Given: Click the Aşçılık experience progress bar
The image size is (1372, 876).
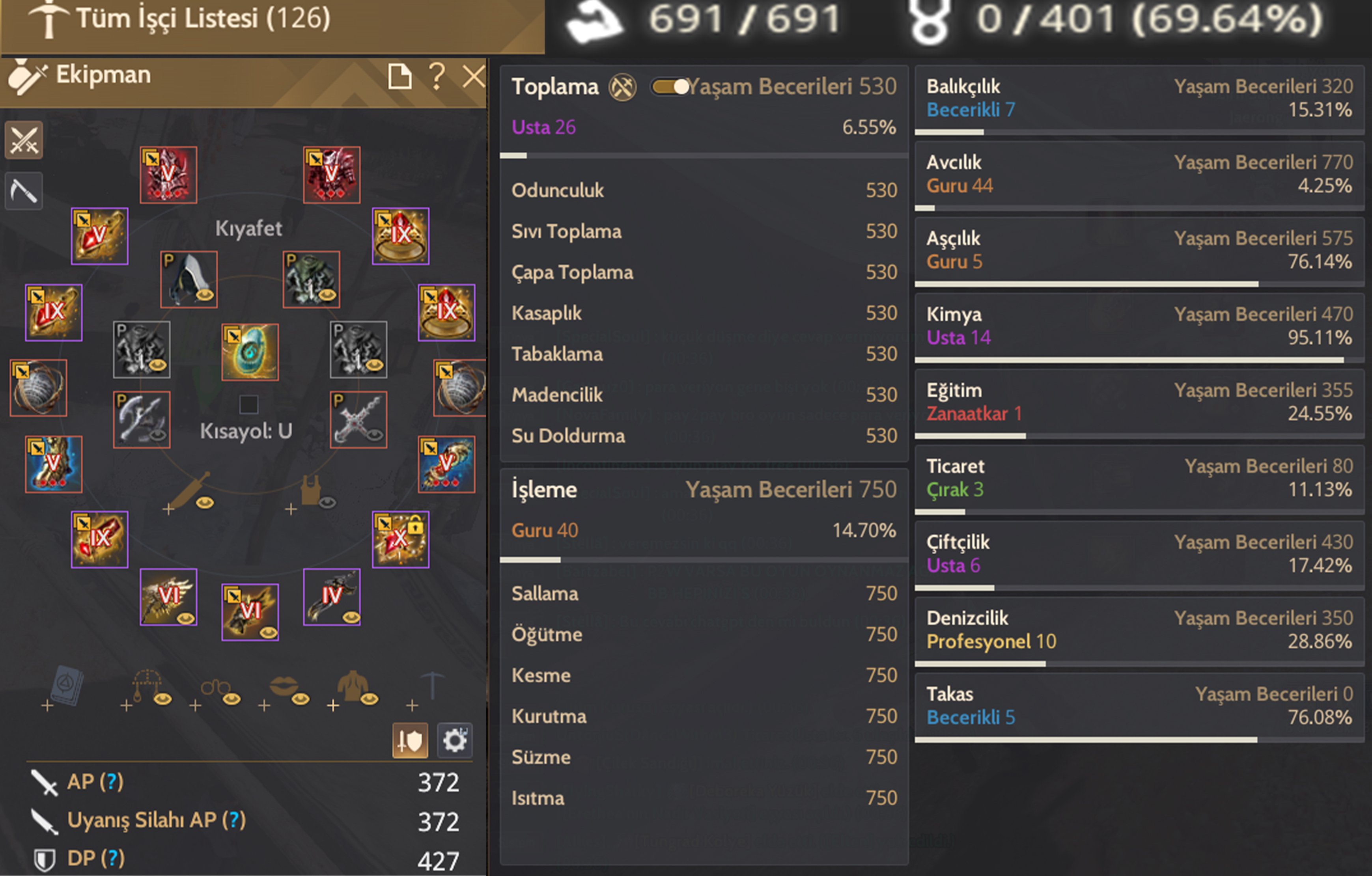Looking at the screenshot, I should [1140, 283].
